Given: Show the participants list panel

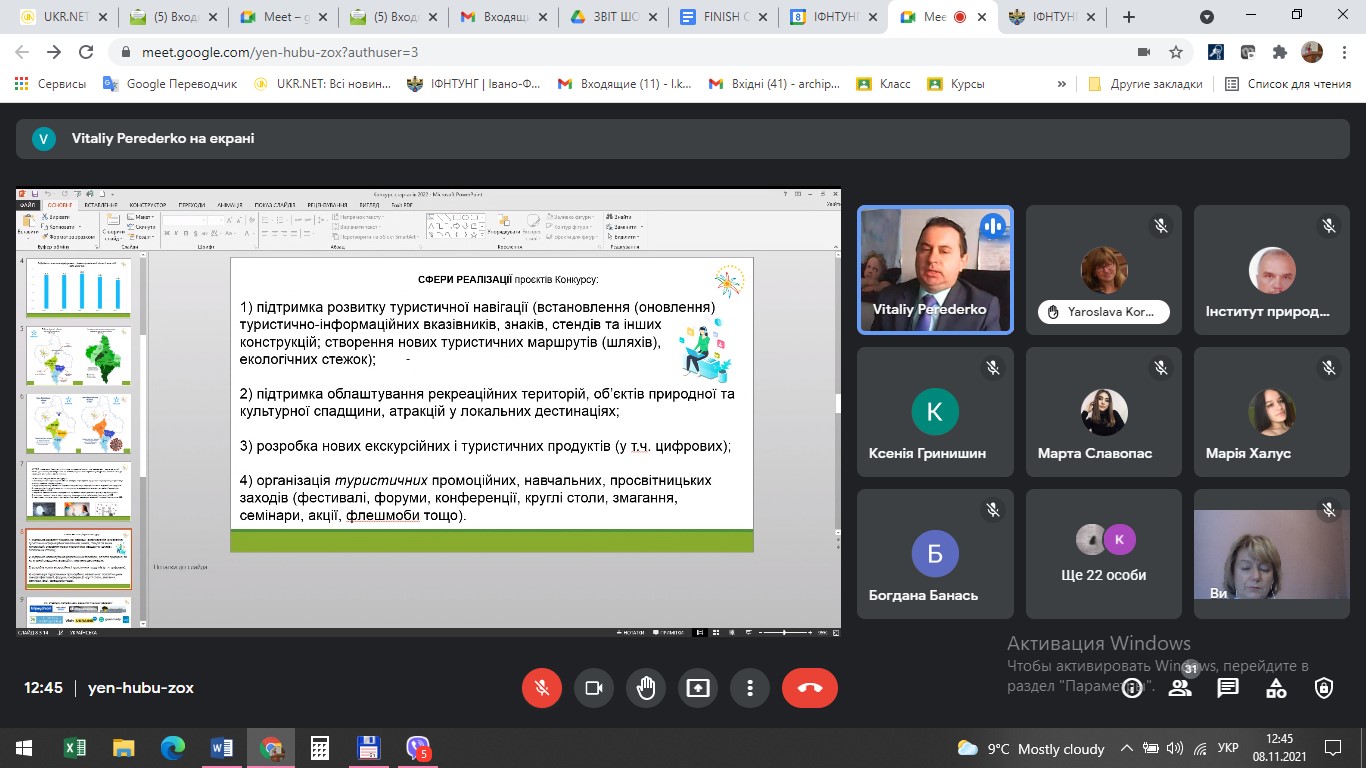Looking at the screenshot, I should coord(1180,688).
